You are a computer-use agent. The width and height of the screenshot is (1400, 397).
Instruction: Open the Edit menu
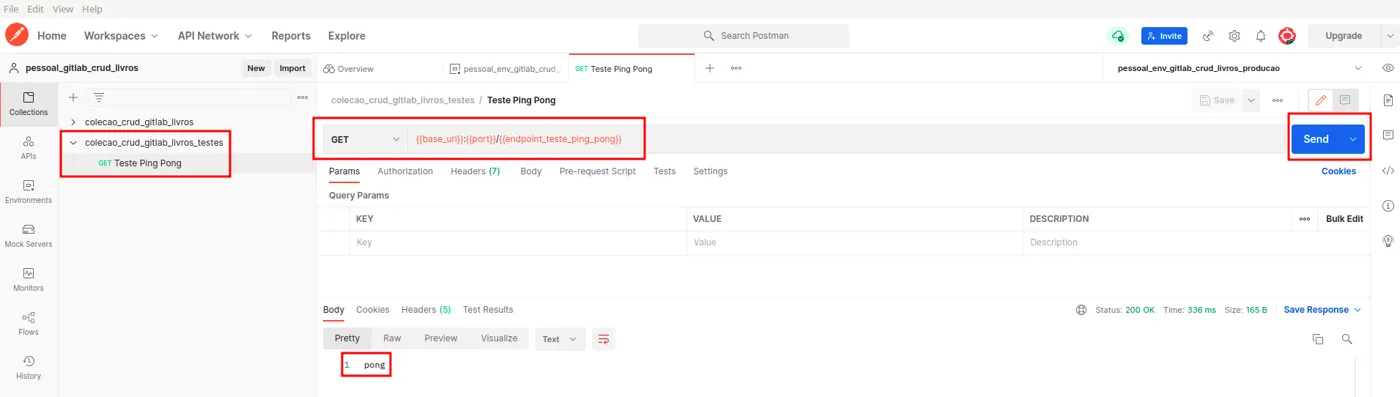pyautogui.click(x=35, y=9)
